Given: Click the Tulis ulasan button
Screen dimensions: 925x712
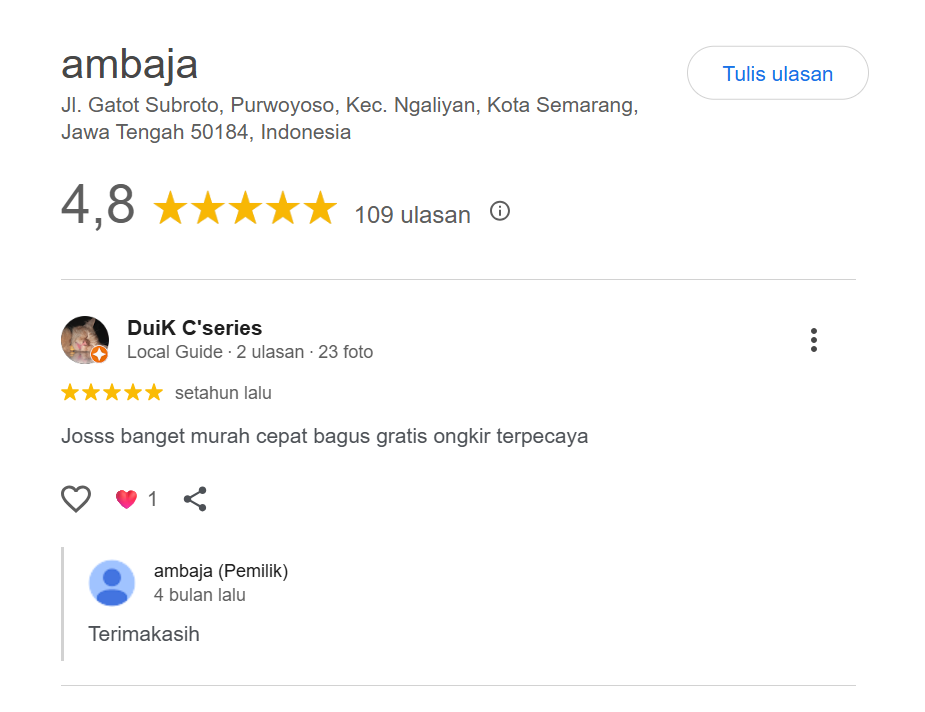Looking at the screenshot, I should coord(777,74).
